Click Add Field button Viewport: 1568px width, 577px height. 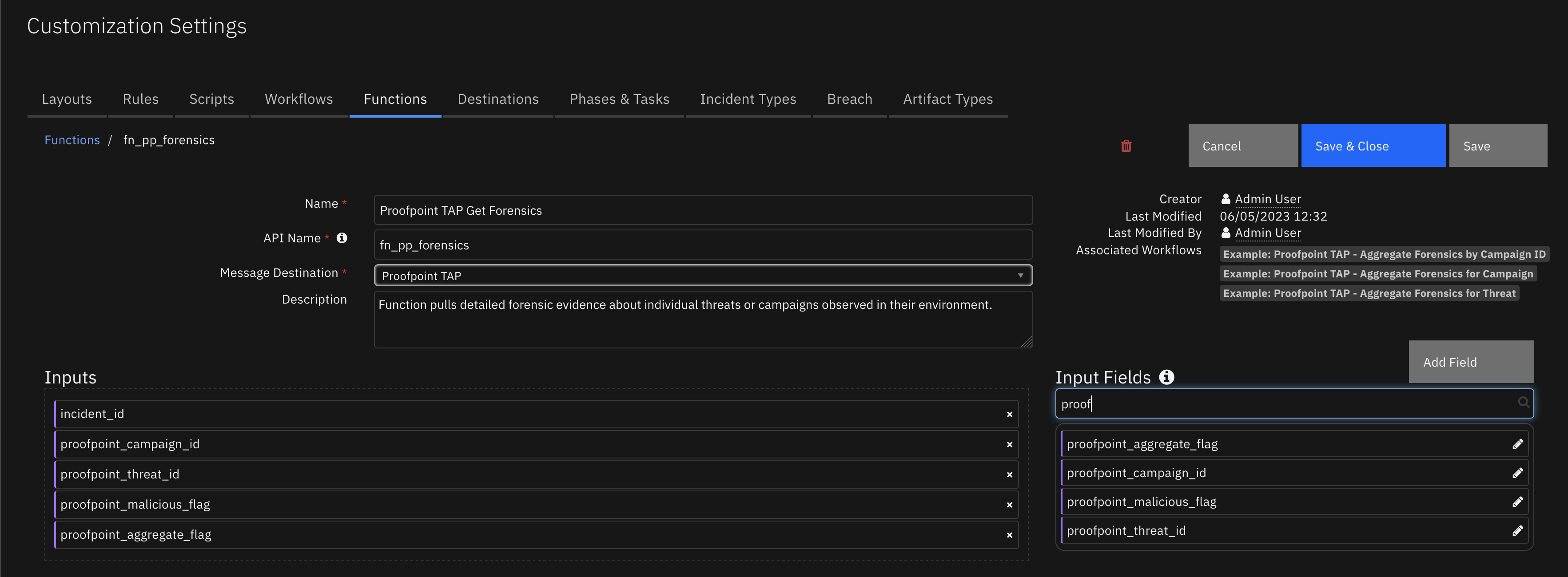click(x=1471, y=362)
